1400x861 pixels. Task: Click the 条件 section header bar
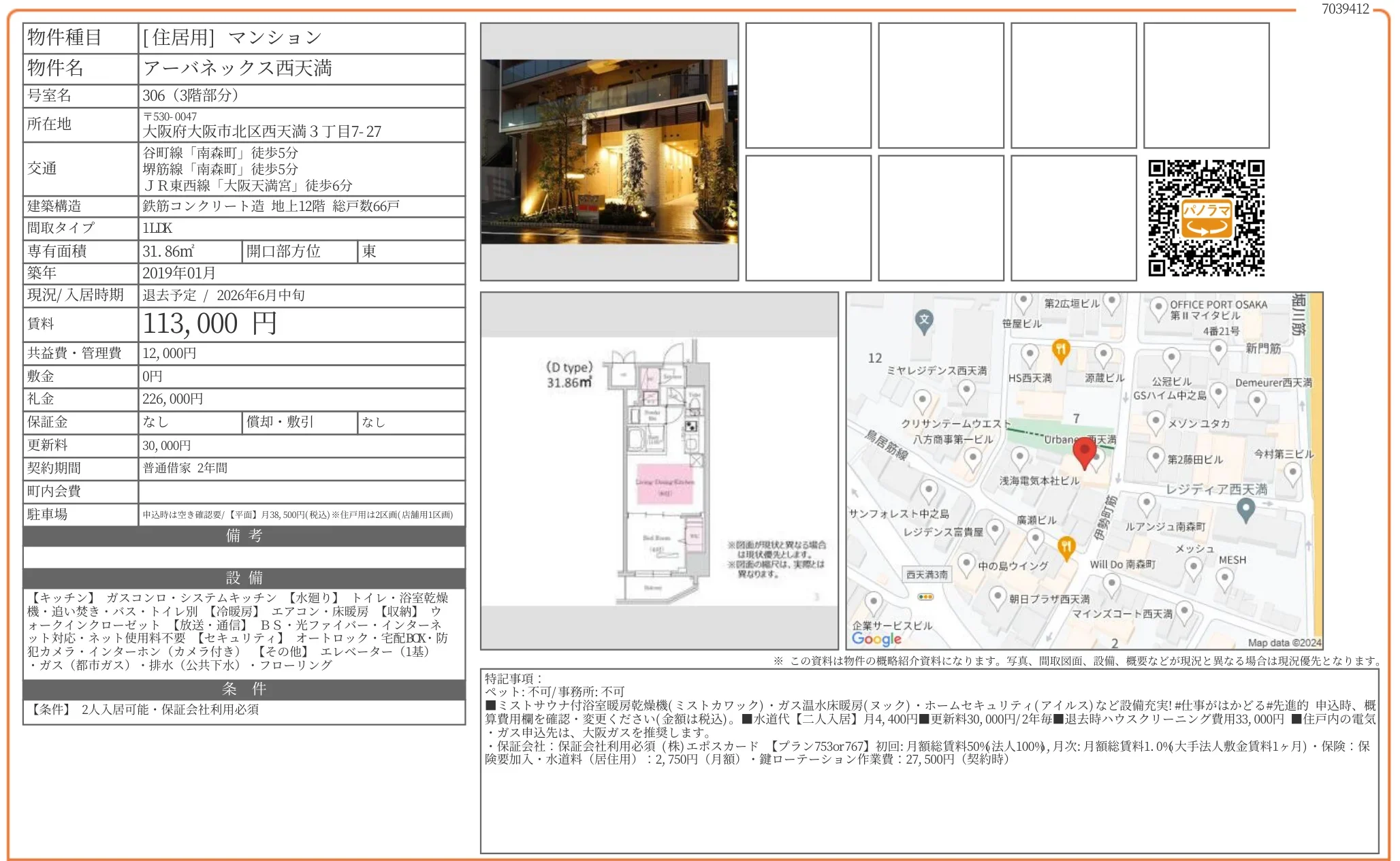(244, 689)
